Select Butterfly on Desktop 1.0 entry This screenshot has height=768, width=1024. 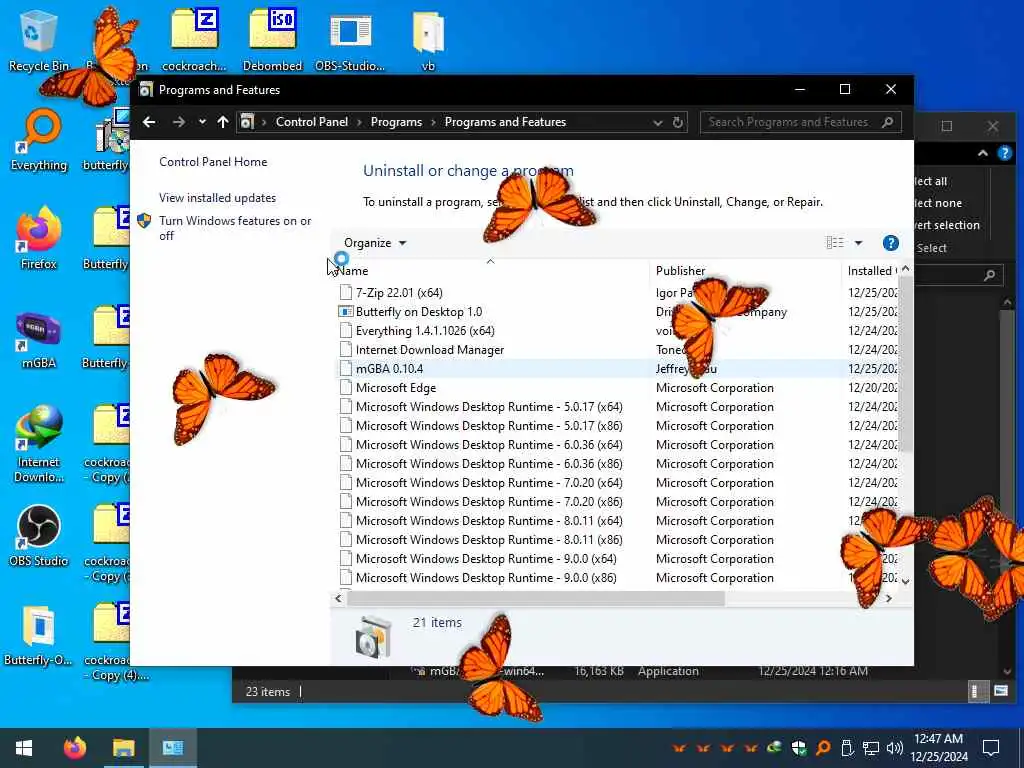pyautogui.click(x=419, y=312)
